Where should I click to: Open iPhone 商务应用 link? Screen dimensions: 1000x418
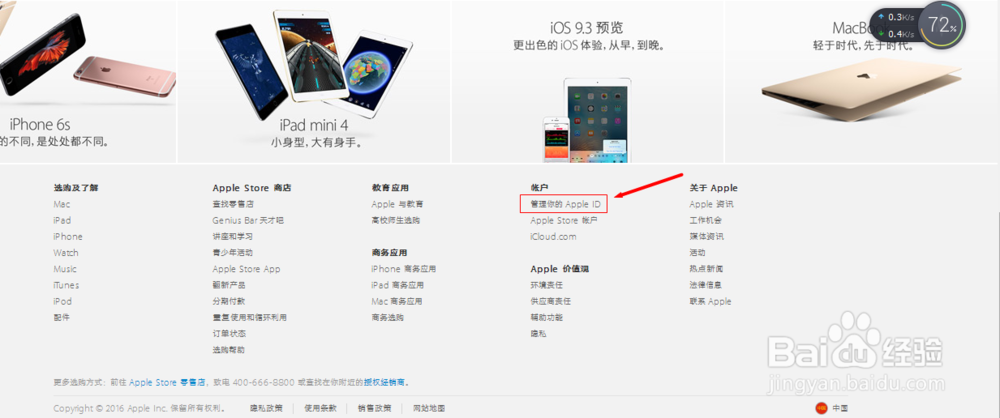[x=404, y=269]
